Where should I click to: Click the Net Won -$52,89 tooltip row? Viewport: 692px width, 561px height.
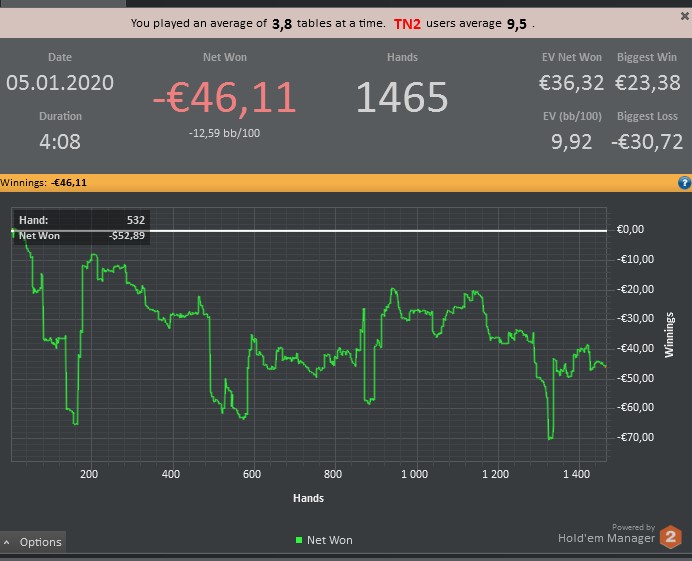pyautogui.click(x=82, y=236)
